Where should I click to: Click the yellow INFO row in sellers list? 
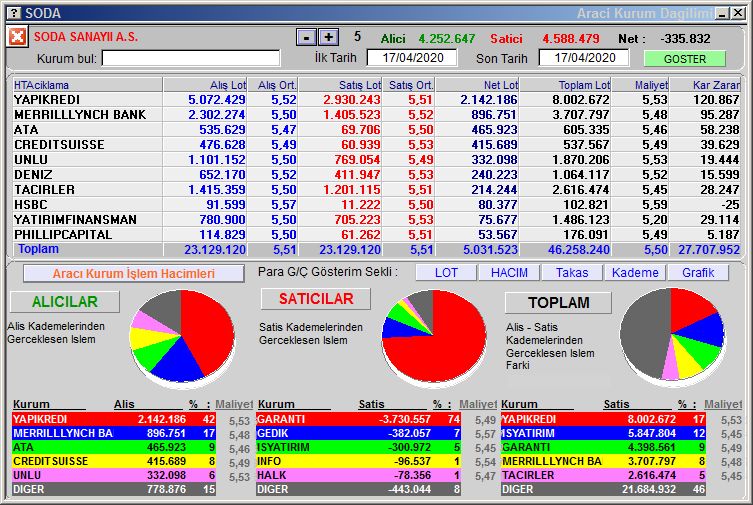click(x=358, y=461)
